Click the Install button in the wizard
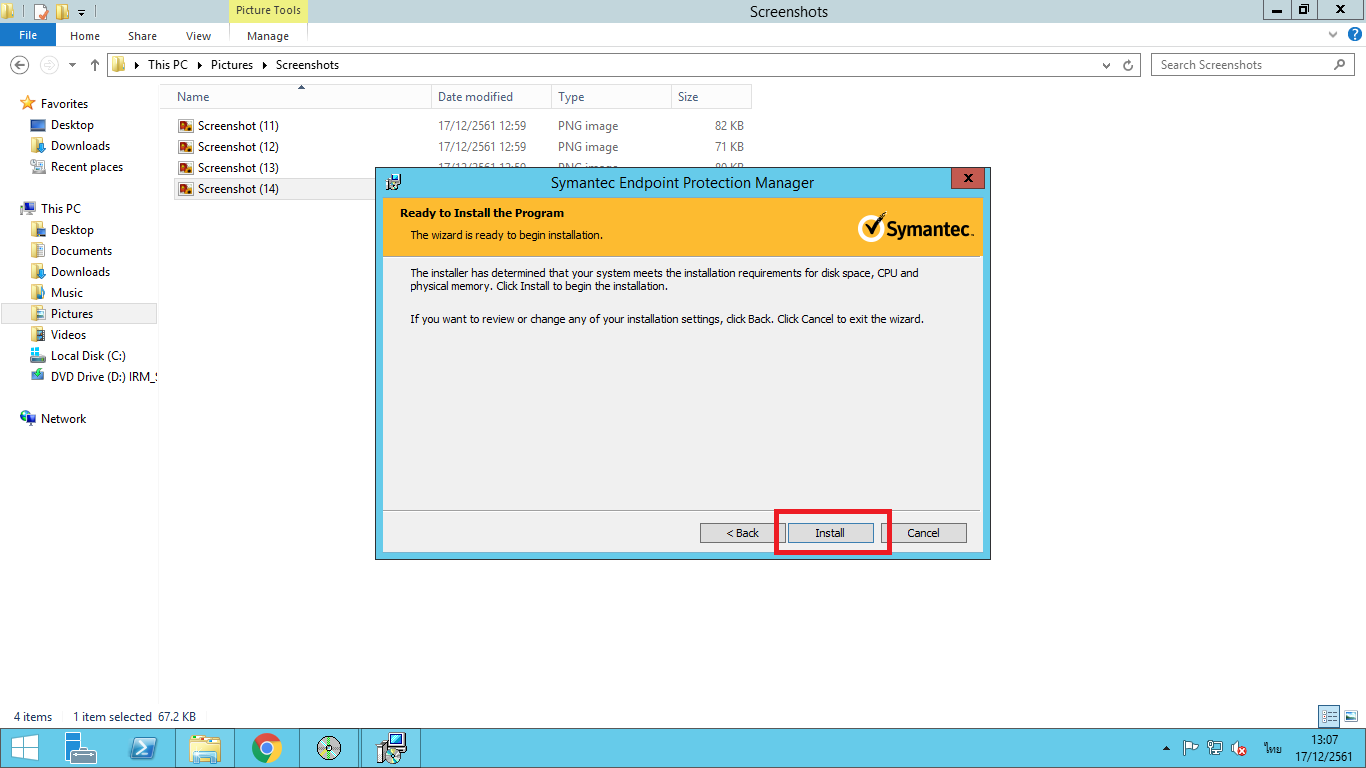The height and width of the screenshot is (768, 1366). pos(830,533)
